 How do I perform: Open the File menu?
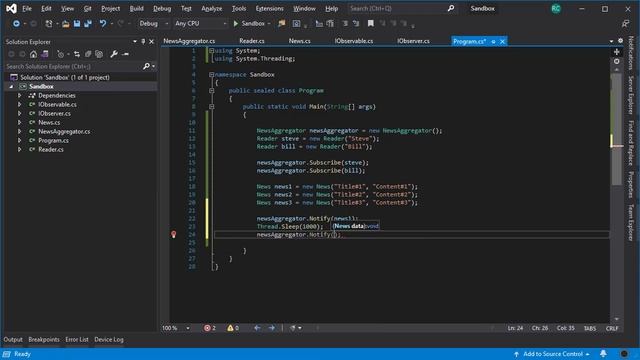[27, 9]
